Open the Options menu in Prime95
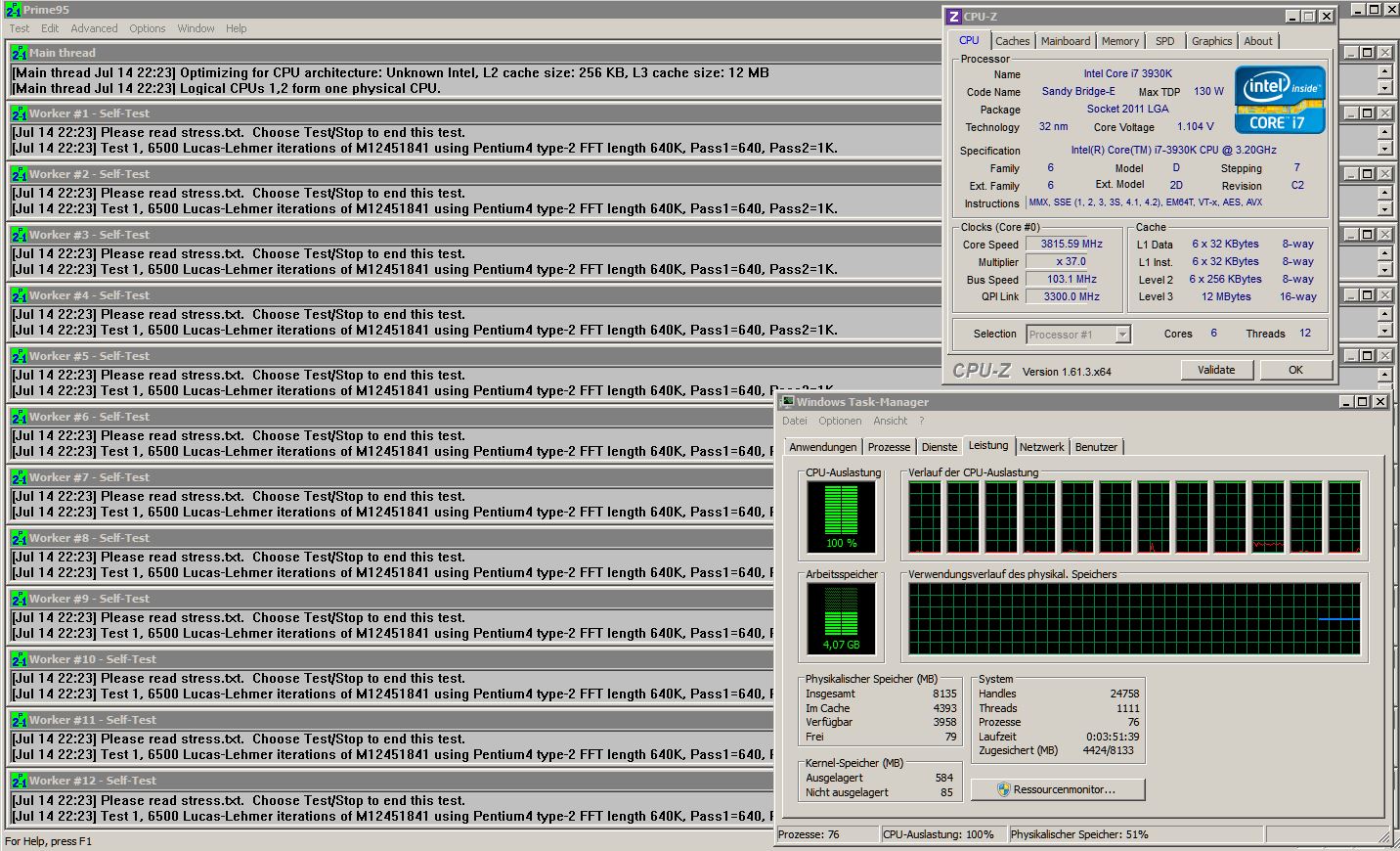This screenshot has width=1400, height=851. pos(148,28)
